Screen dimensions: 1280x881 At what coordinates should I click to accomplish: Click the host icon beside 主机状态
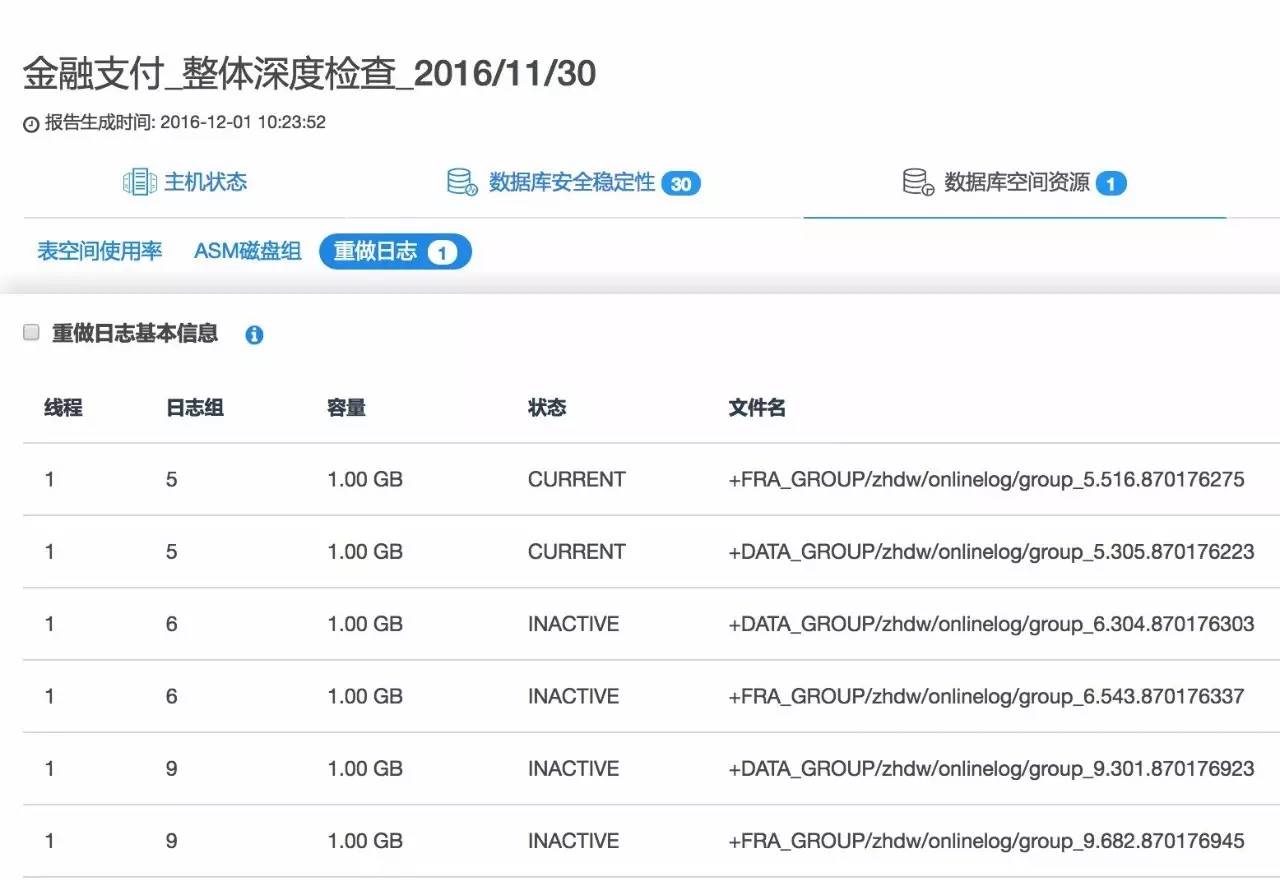138,182
